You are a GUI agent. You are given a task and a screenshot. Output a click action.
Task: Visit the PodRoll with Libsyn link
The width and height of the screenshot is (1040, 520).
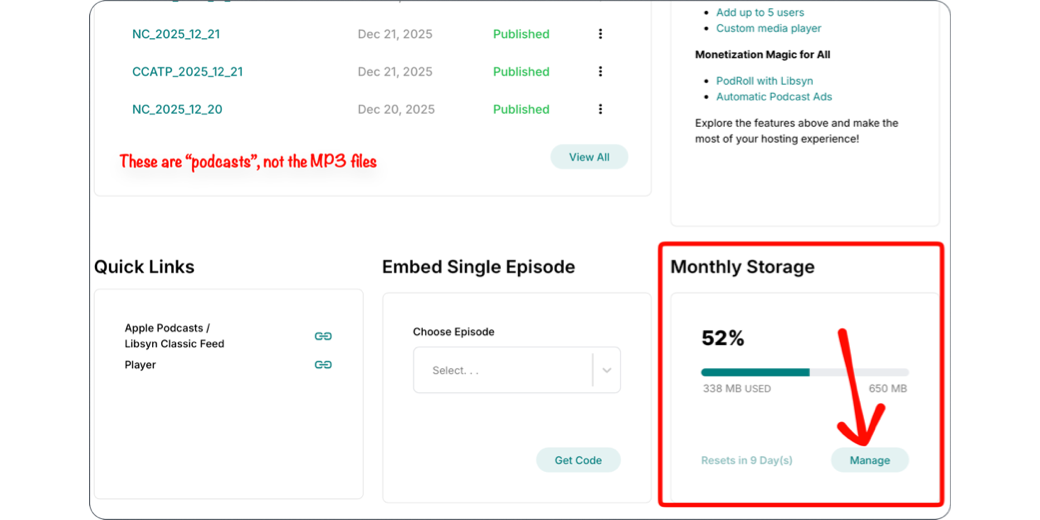764,81
